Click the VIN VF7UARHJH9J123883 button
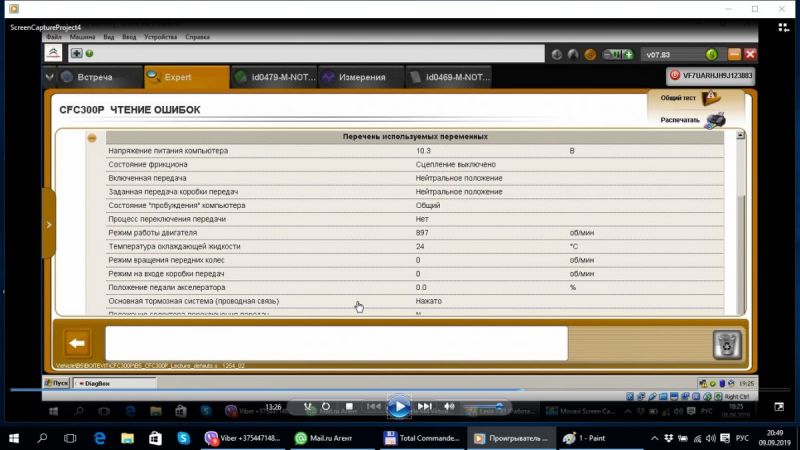800x450 pixels. click(711, 75)
